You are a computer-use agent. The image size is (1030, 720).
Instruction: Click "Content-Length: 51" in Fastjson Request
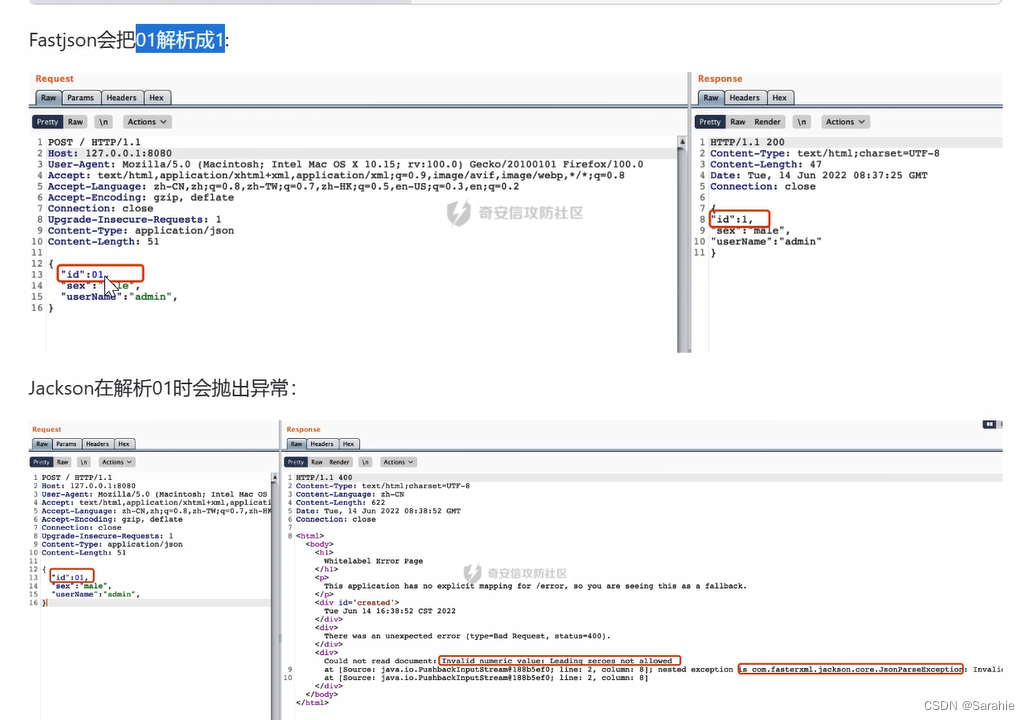pyautogui.click(x=103, y=242)
